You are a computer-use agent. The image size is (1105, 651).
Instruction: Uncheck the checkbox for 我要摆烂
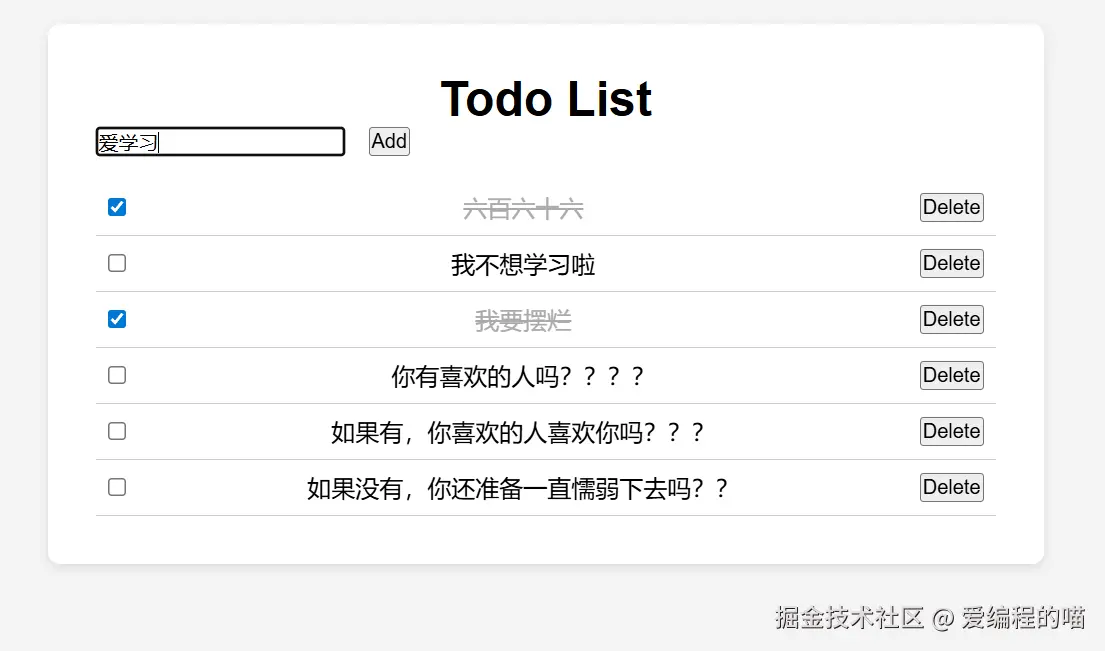[117, 319]
